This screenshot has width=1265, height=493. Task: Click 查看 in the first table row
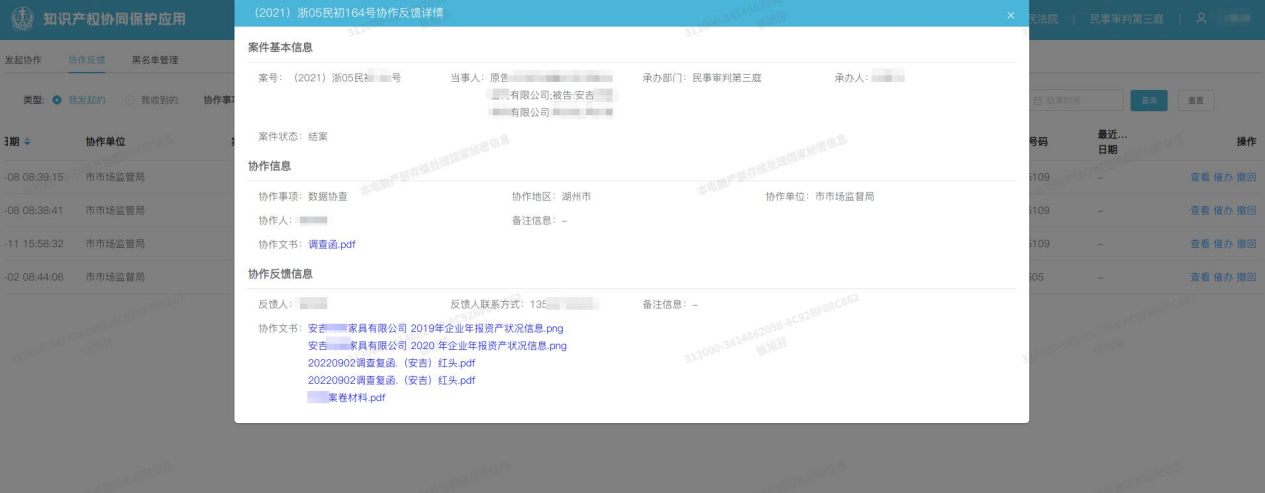tap(1199, 177)
